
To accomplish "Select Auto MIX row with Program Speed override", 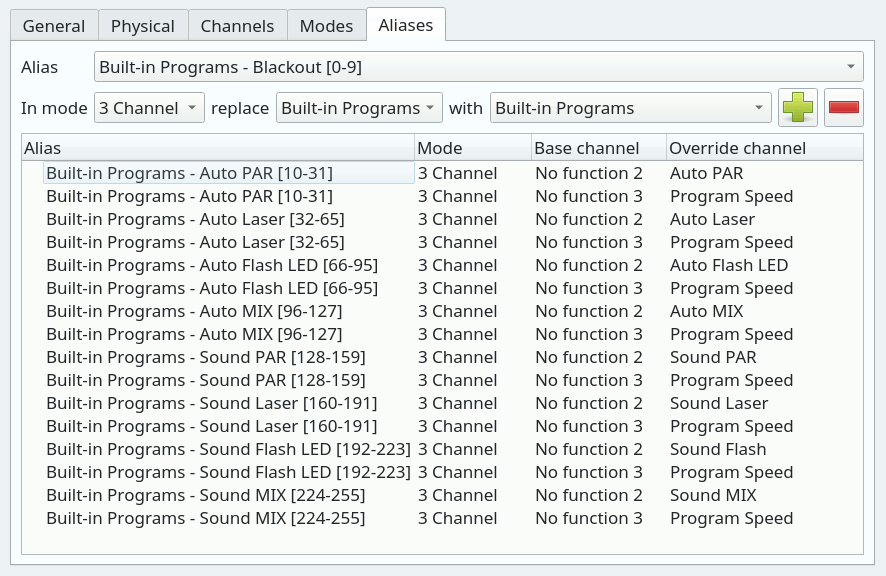I will click(x=442, y=334).
